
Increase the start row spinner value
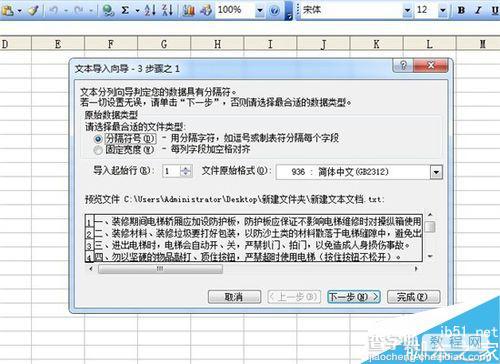186,168
